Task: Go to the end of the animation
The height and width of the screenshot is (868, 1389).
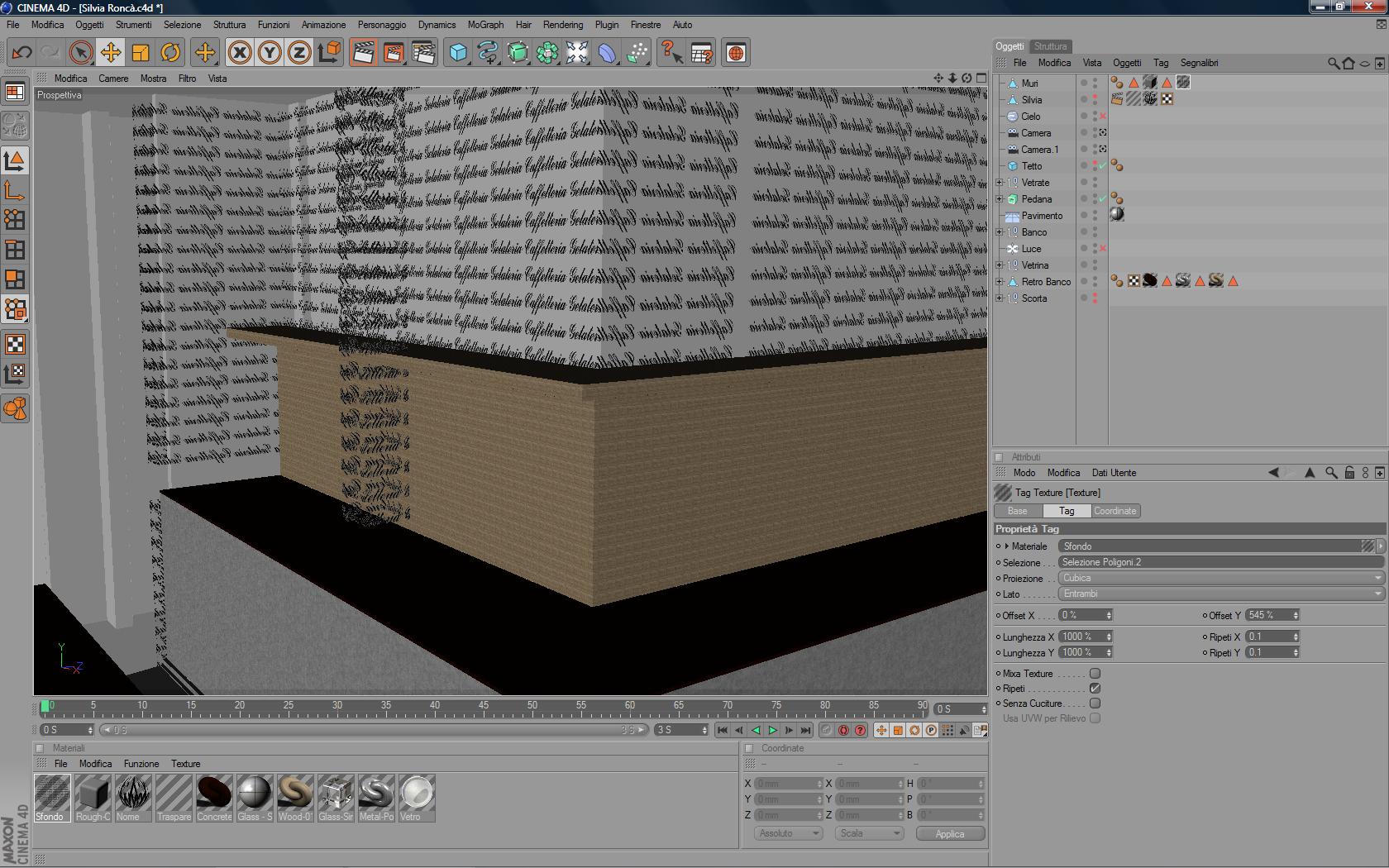Action: pyautogui.click(x=805, y=730)
